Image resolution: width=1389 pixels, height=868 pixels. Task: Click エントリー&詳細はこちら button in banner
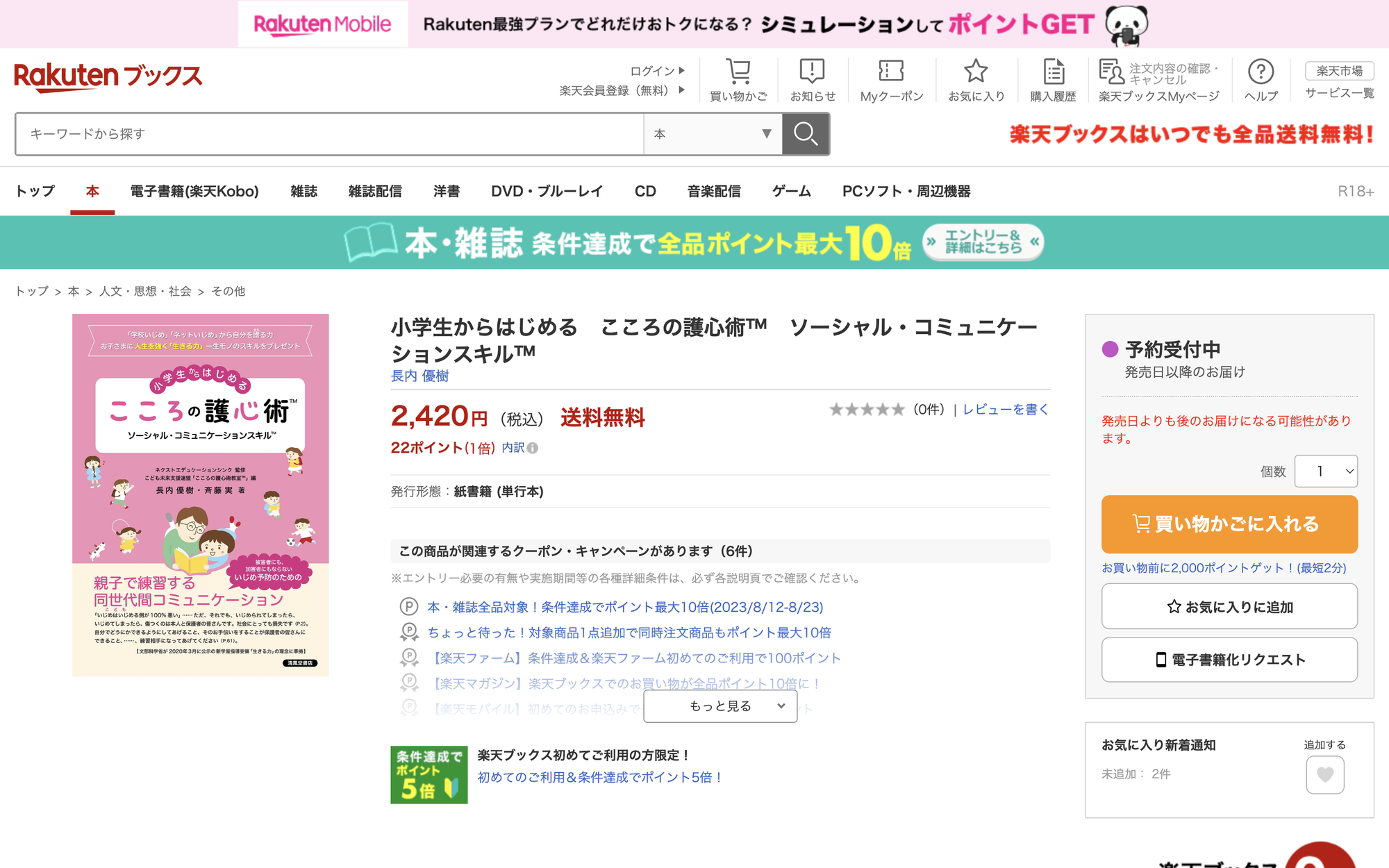[x=983, y=242]
